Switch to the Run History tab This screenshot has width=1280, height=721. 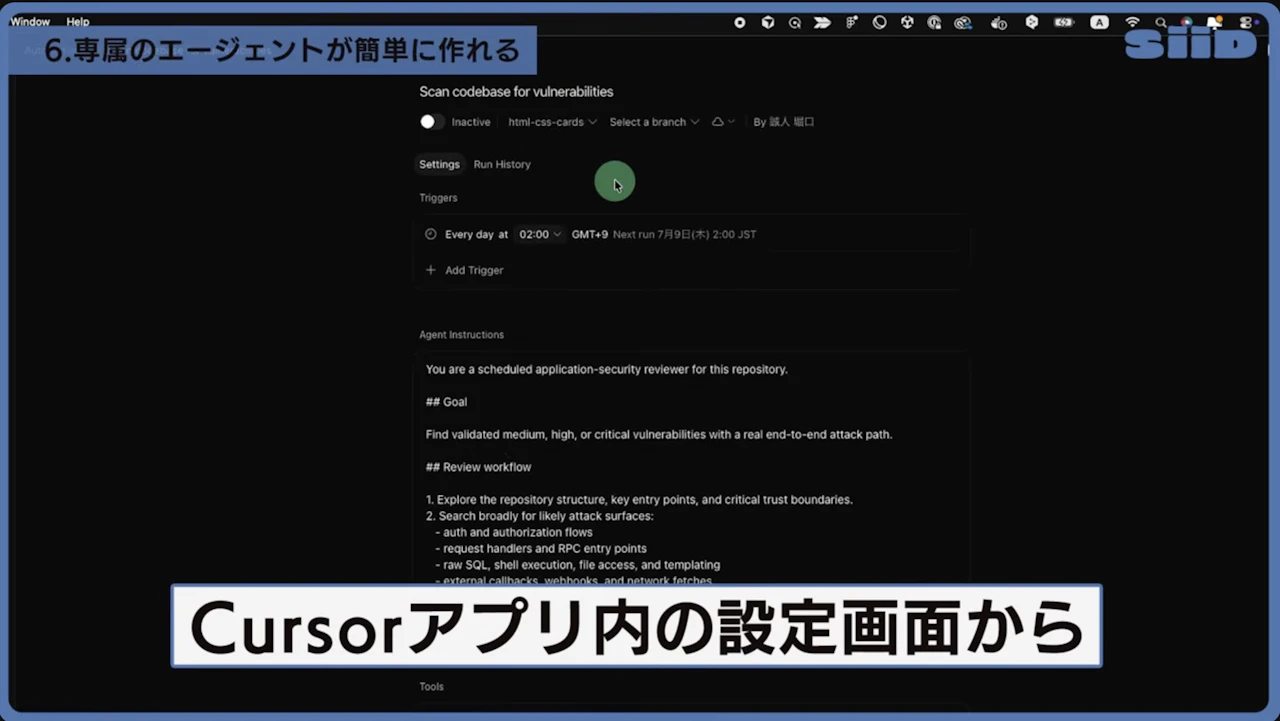pyautogui.click(x=502, y=164)
